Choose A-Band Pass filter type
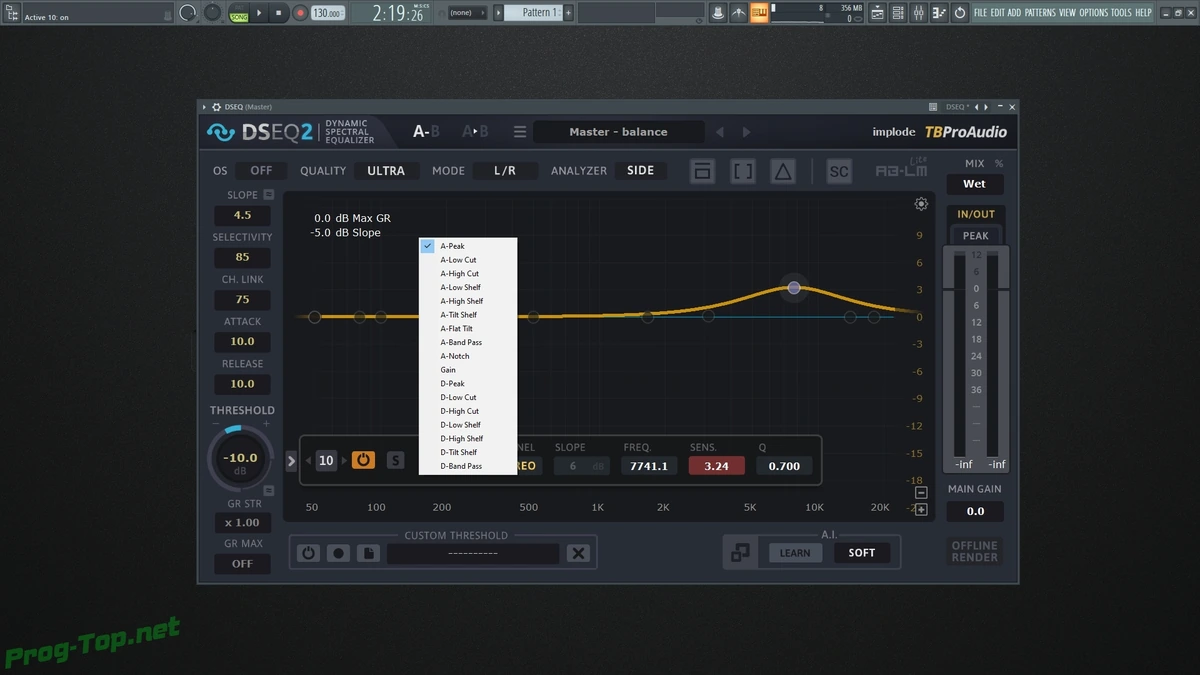The height and width of the screenshot is (675, 1200). coord(467,342)
